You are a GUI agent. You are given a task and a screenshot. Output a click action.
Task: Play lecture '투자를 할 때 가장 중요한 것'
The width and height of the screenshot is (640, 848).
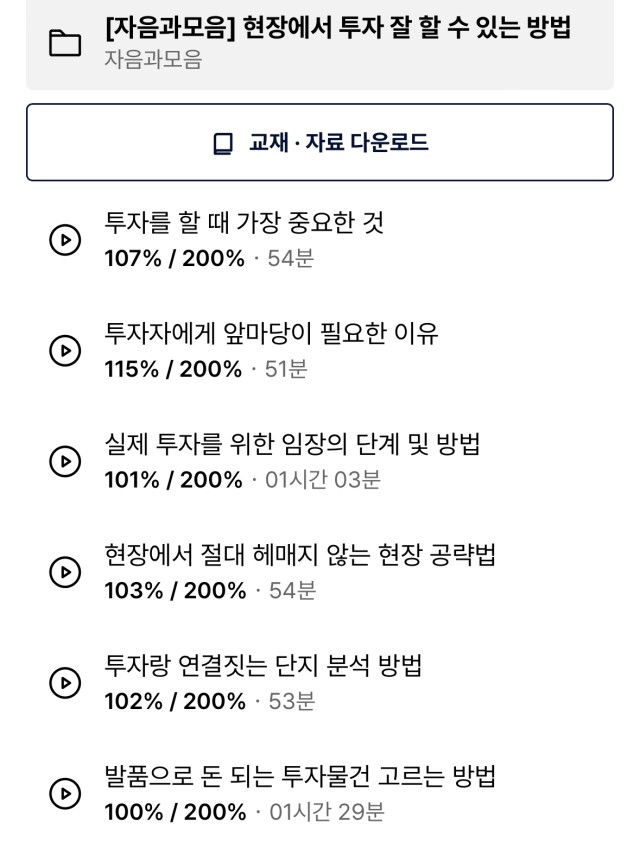[65, 240]
